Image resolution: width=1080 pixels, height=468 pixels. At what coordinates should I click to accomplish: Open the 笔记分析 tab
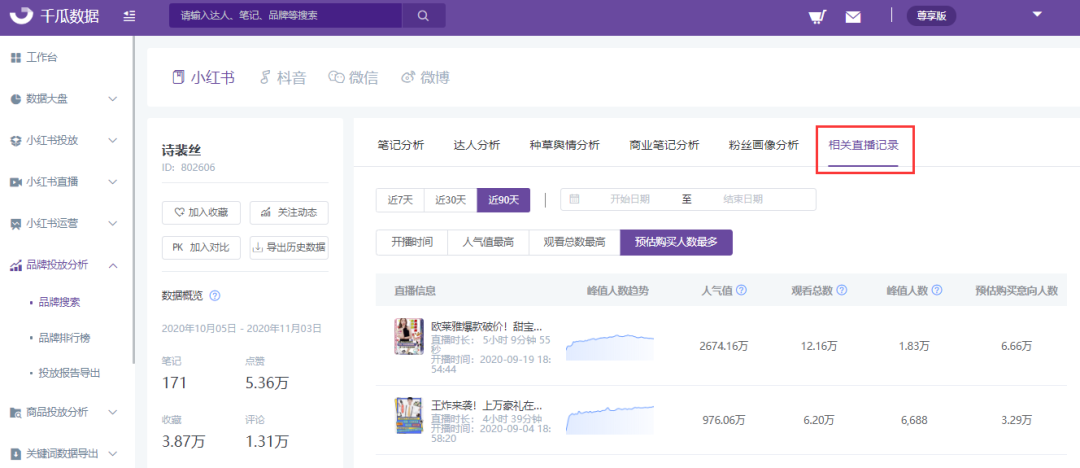[401, 145]
